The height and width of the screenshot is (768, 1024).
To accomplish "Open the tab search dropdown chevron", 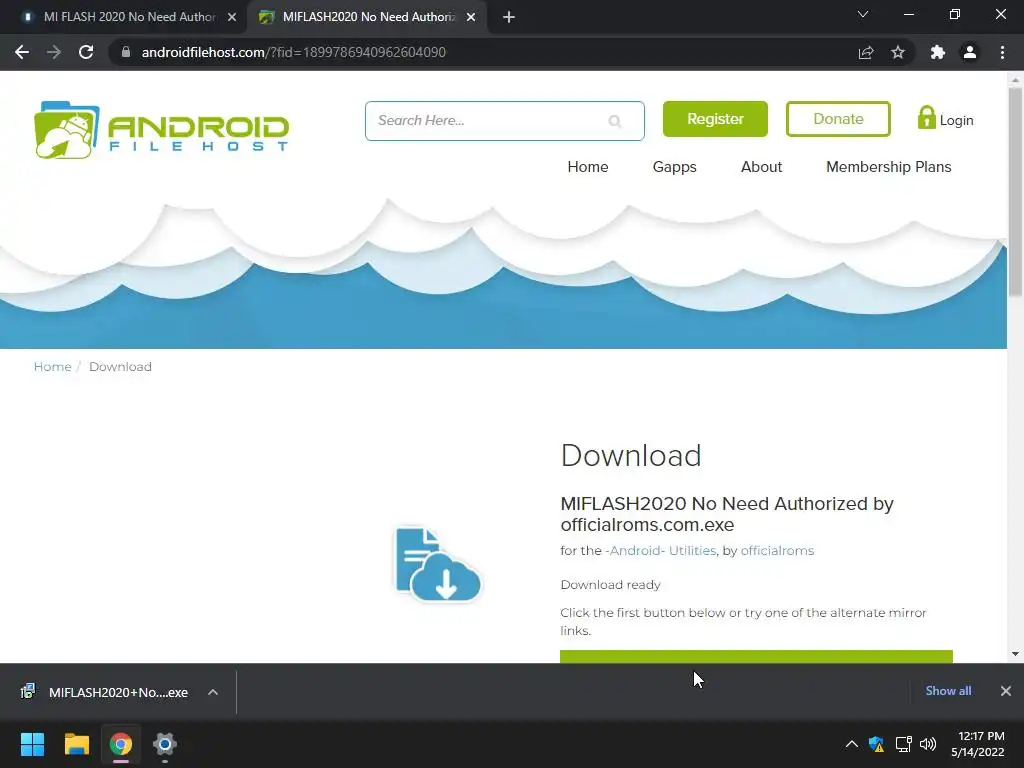I will 863,14.
